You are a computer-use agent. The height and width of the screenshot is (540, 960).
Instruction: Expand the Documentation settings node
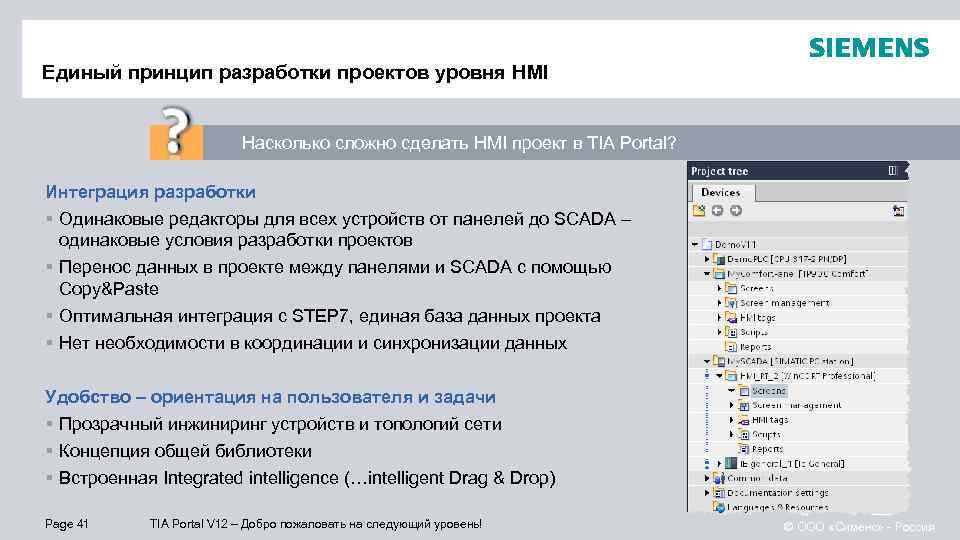point(707,493)
